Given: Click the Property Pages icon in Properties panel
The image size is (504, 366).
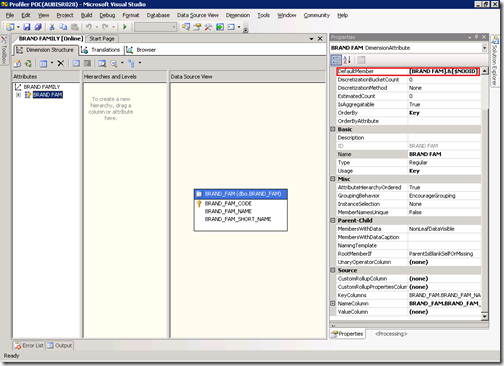Looking at the screenshot, I should click(x=361, y=60).
